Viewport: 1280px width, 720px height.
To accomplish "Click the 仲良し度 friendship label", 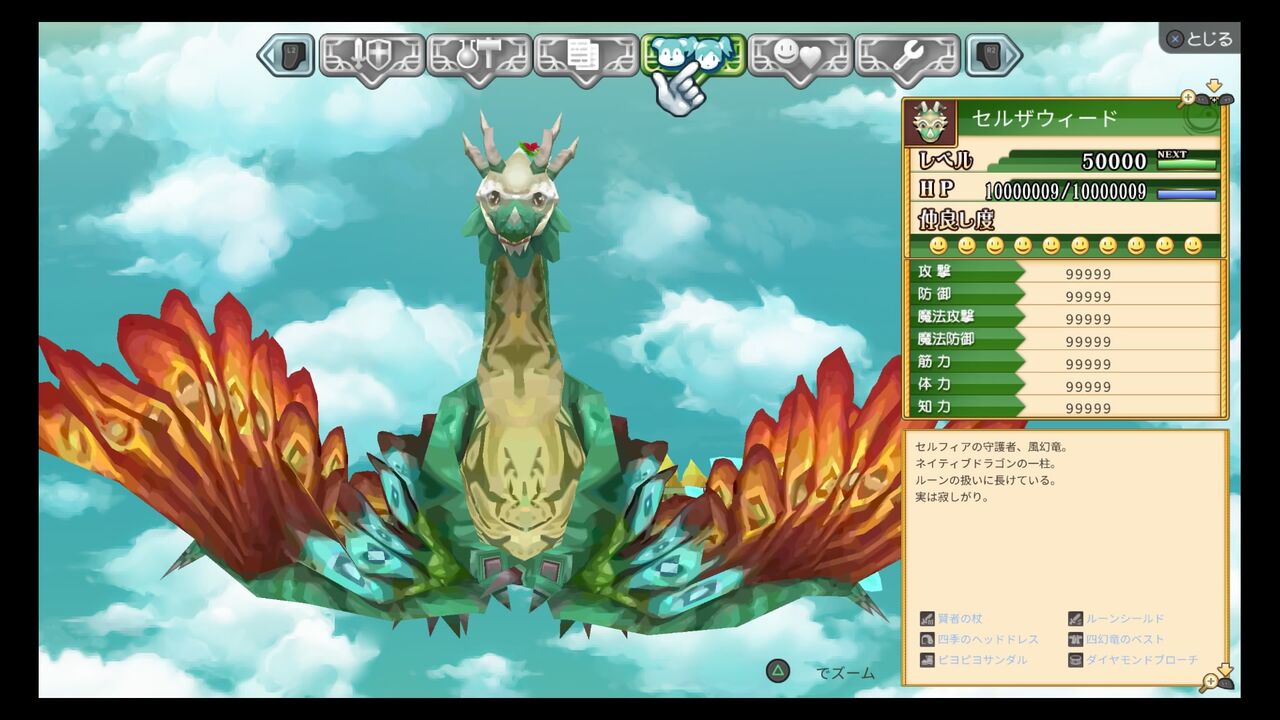I will coord(956,219).
